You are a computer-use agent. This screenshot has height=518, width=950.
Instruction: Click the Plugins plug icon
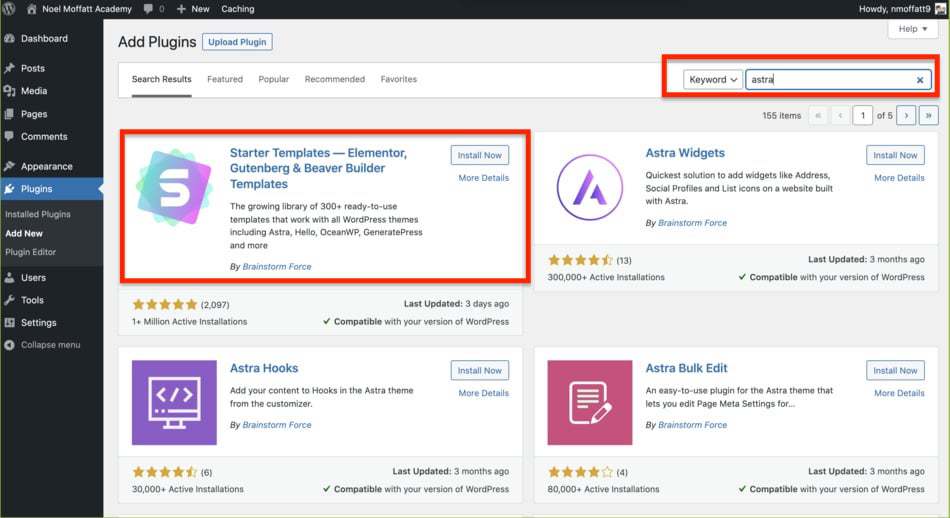(9, 189)
